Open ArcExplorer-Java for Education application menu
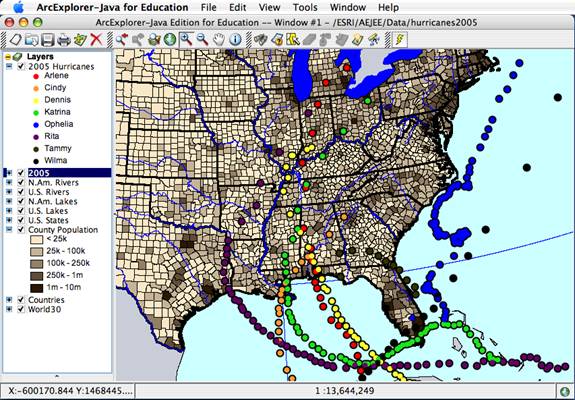Image resolution: width=575 pixels, height=400 pixels. point(112,7)
